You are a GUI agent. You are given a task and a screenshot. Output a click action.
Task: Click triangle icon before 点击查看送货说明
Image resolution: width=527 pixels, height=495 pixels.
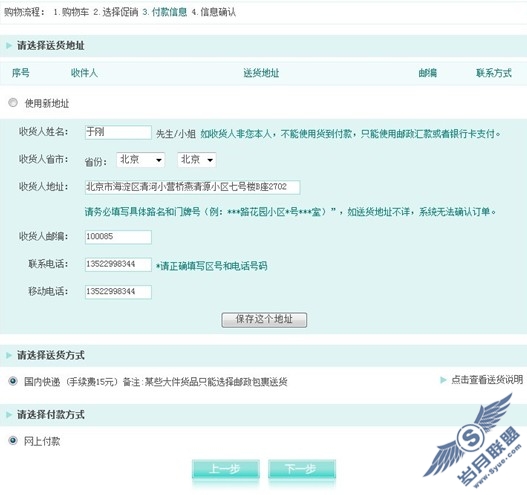pos(443,380)
